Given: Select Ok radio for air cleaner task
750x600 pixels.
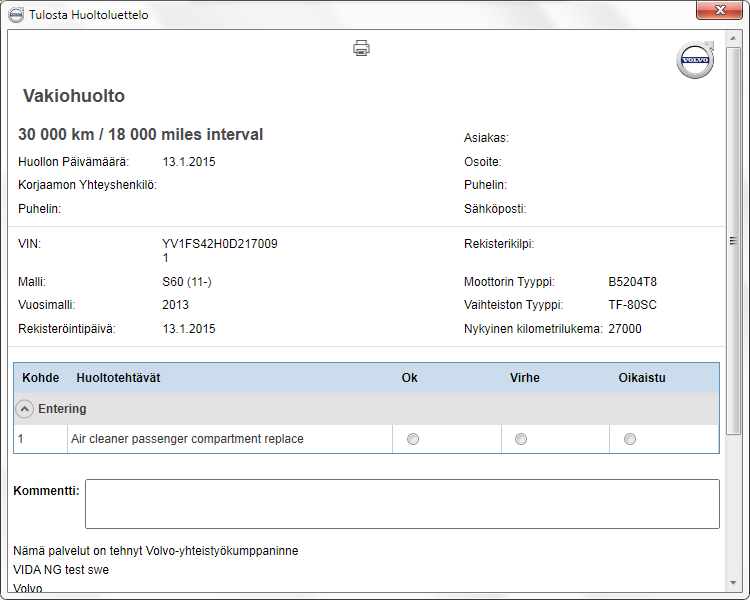Looking at the screenshot, I should tap(413, 439).
